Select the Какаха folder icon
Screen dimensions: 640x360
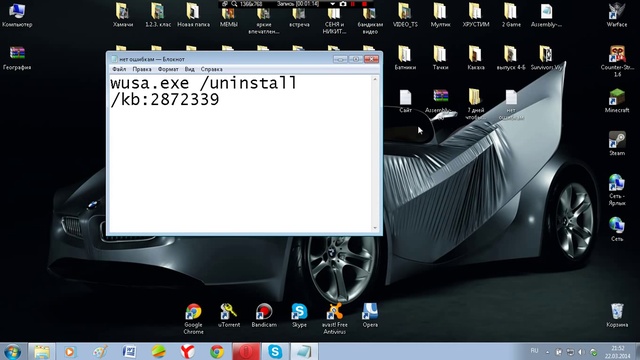pos(476,58)
